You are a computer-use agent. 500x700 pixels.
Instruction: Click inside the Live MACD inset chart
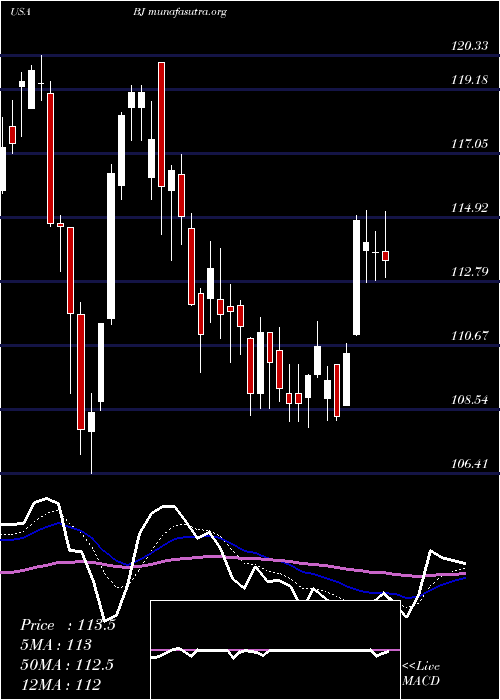pyautogui.click(x=275, y=650)
